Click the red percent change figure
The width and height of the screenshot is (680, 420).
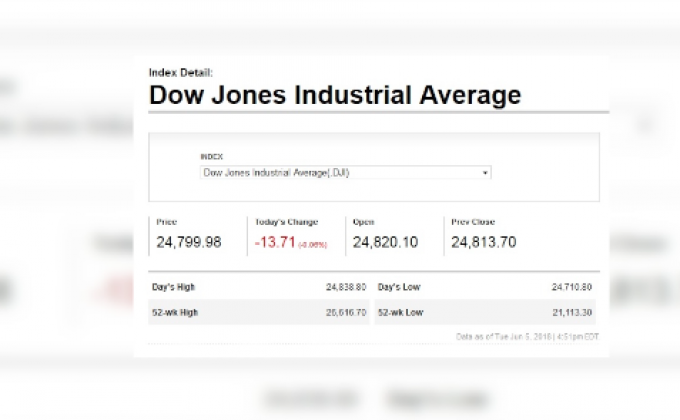(x=315, y=244)
